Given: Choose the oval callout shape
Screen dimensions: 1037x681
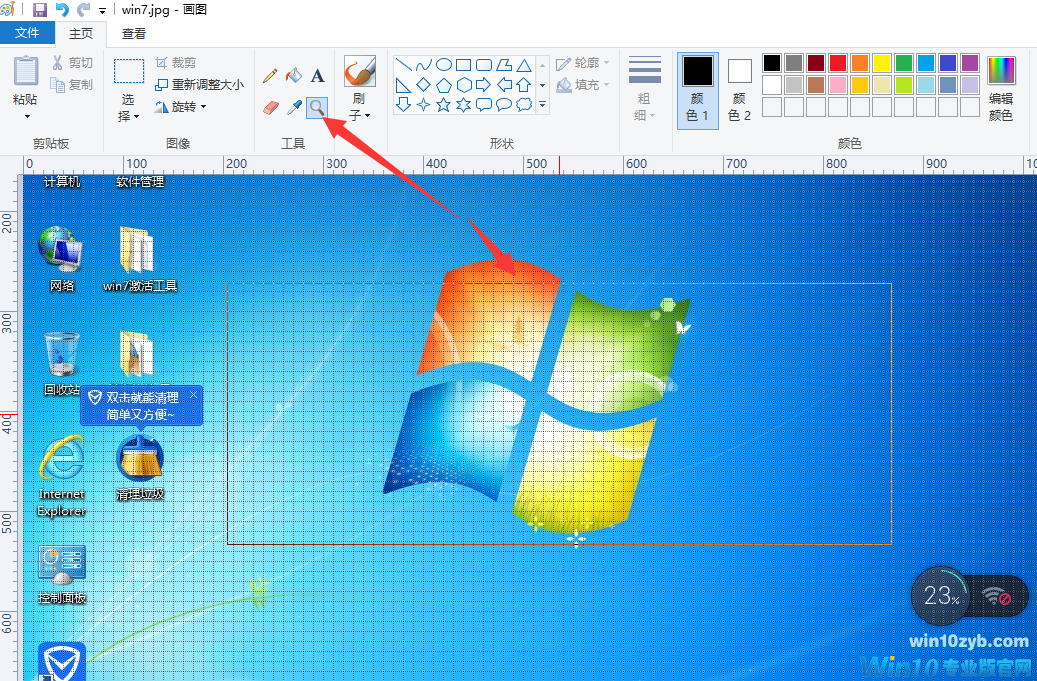Looking at the screenshot, I should 504,104.
